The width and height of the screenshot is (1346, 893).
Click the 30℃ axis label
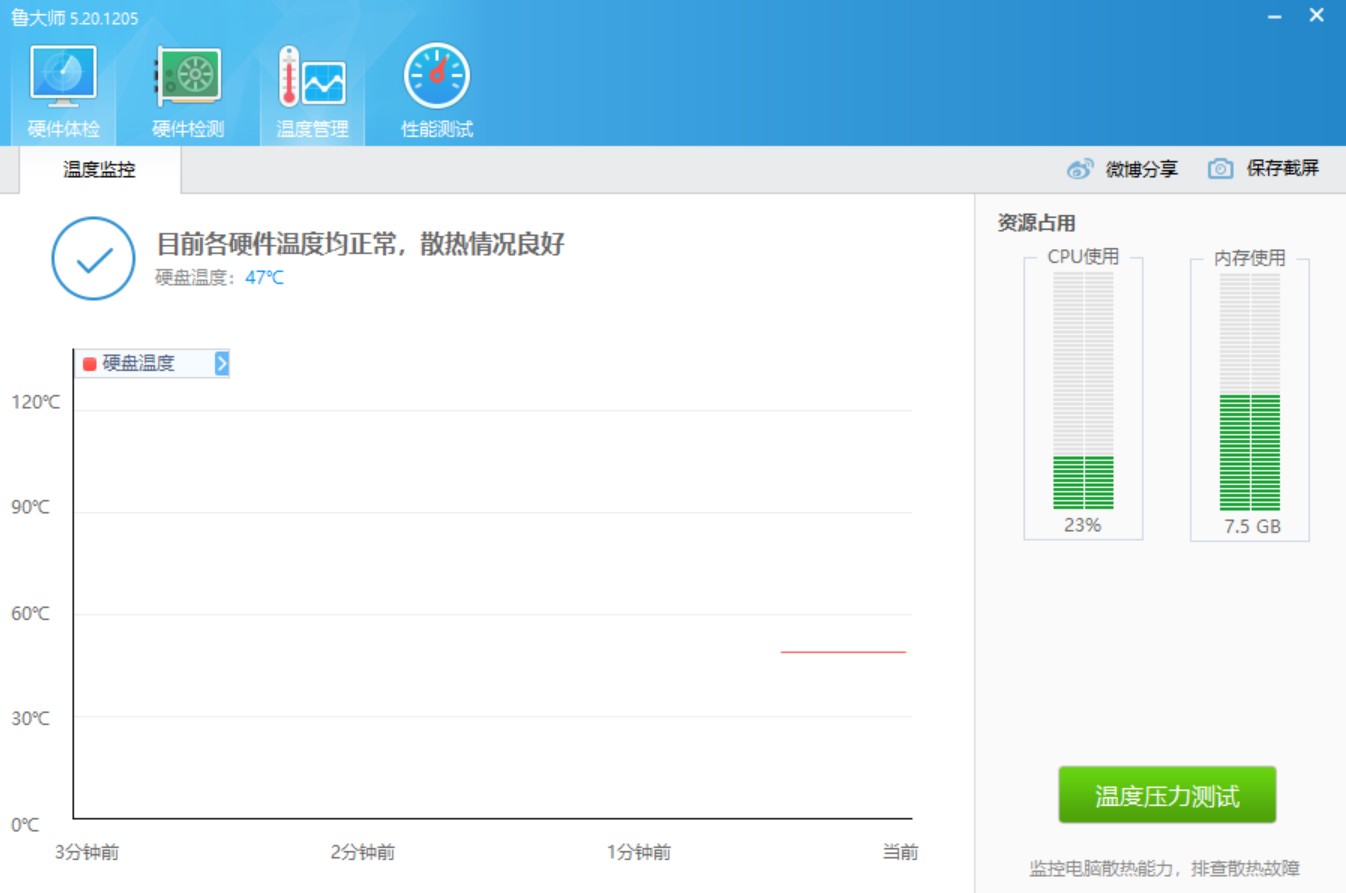coord(30,718)
